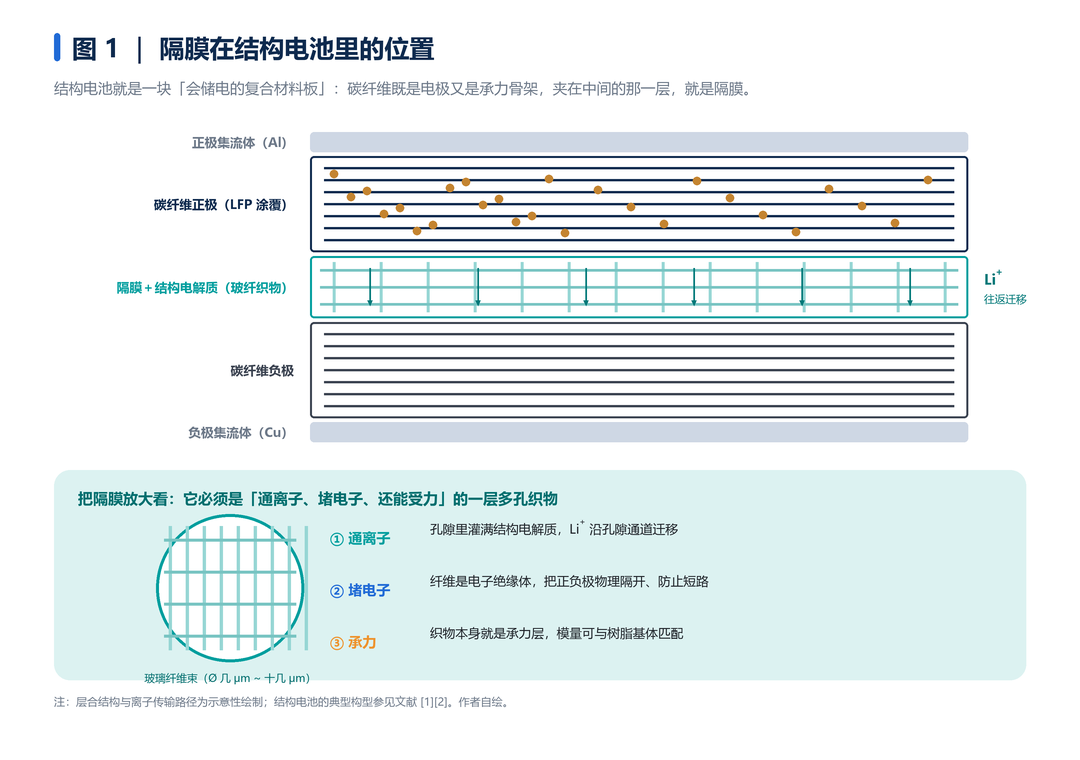This screenshot has height=760, width=1080.
Task: Select the label "碳纤维负极"
Action: pyautogui.click(x=262, y=371)
